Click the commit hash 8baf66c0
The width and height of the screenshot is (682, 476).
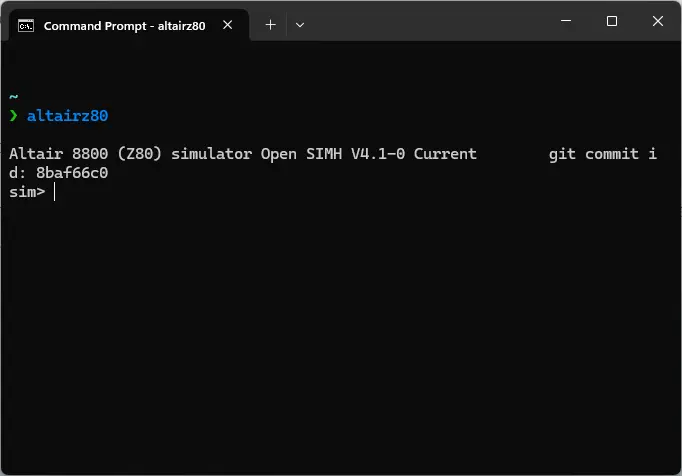tap(72, 173)
